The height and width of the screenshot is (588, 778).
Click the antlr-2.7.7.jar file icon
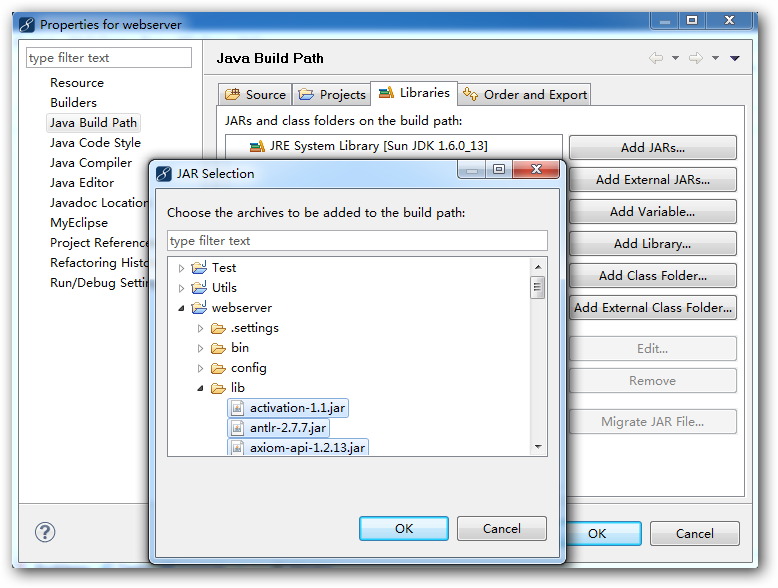238,428
